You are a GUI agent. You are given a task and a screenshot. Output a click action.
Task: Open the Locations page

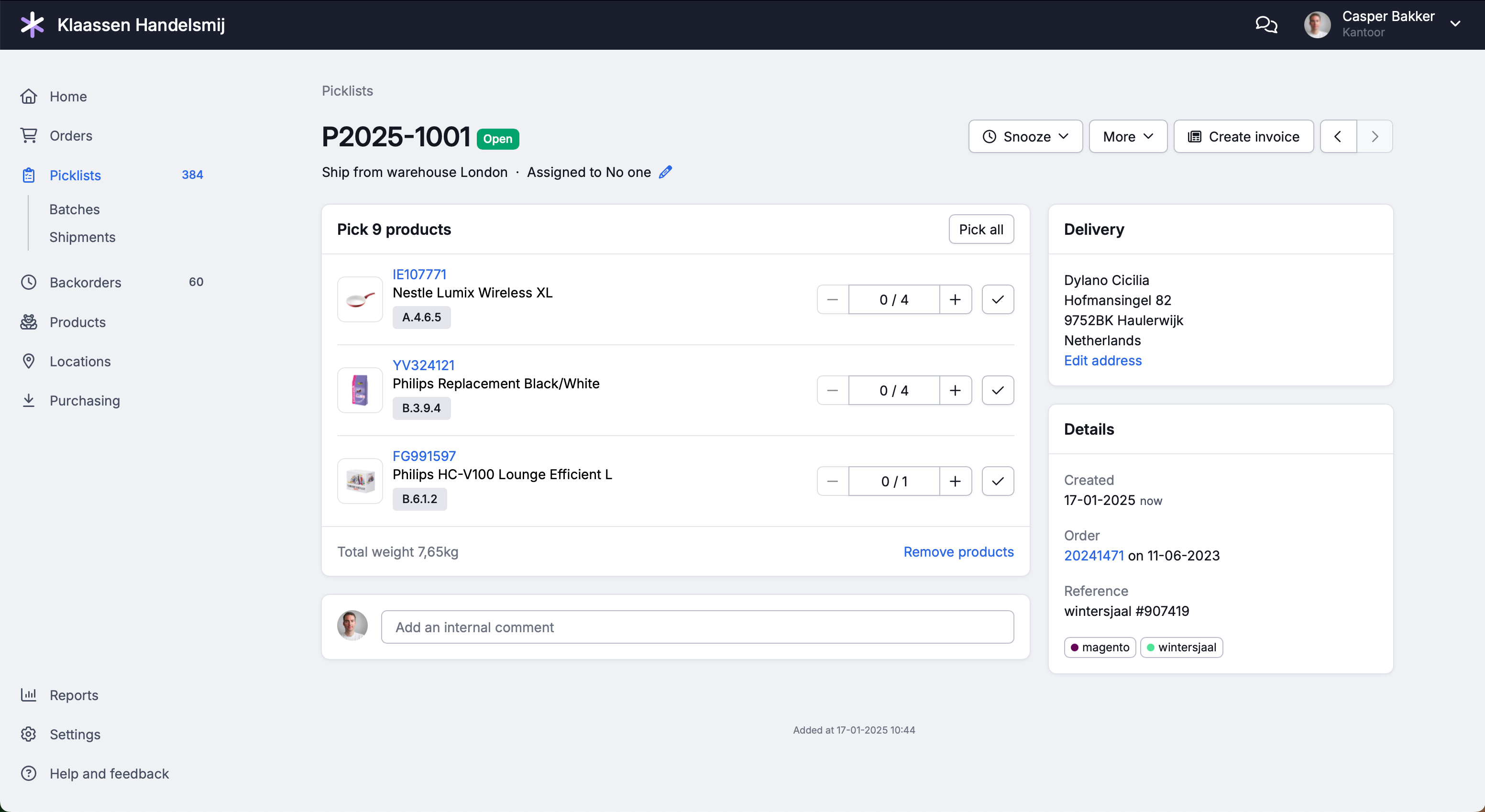point(79,362)
